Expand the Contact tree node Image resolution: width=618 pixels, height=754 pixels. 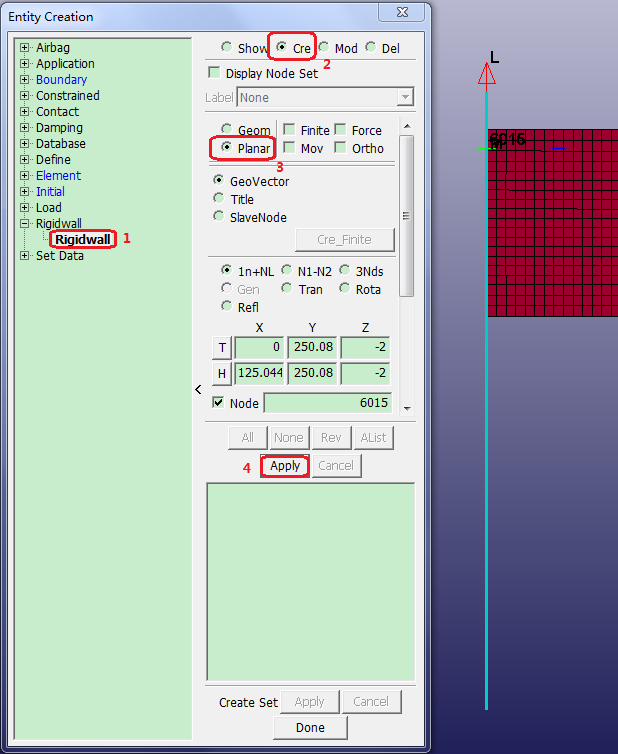[x=24, y=112]
